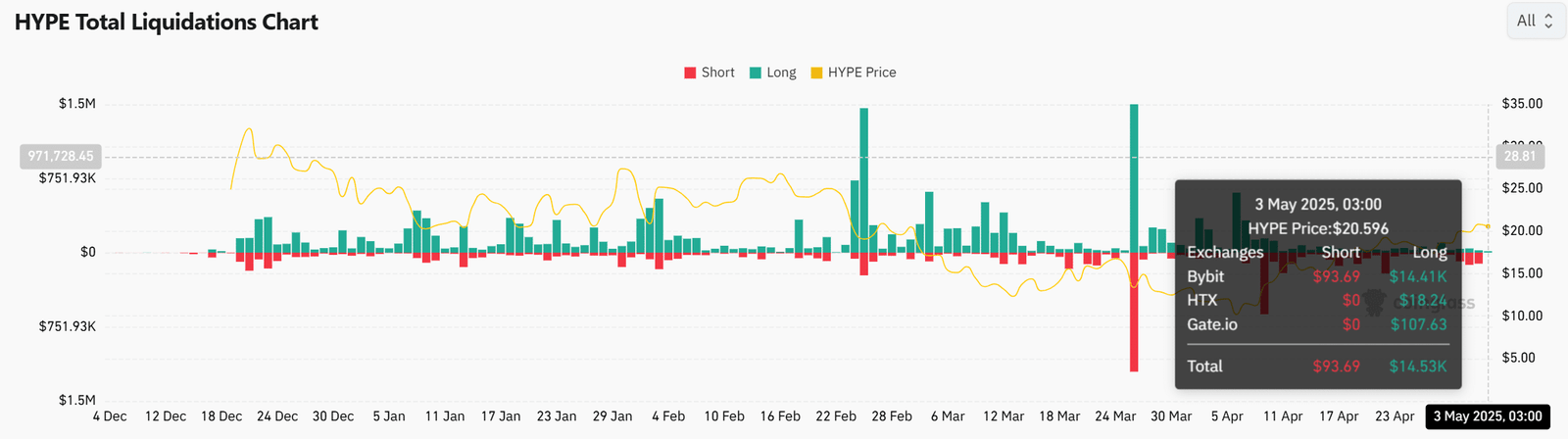Click the green Long legend swatch
Viewport: 1568px width, 439px height.
756,73
